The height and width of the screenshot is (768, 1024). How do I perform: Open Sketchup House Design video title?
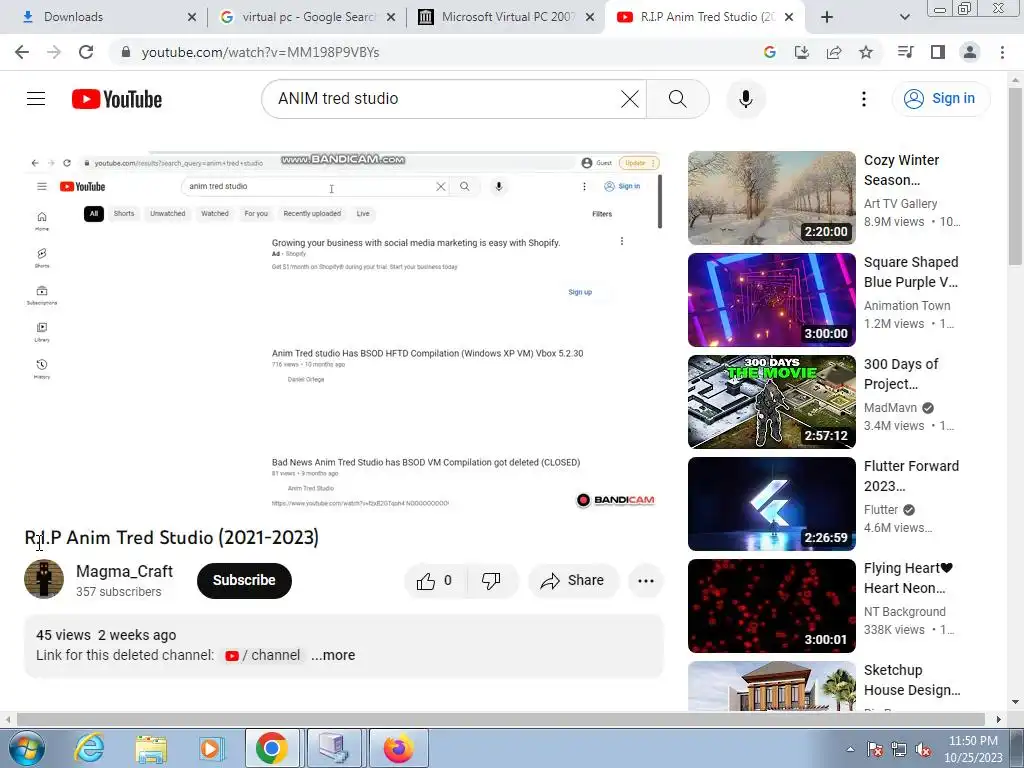point(912,680)
